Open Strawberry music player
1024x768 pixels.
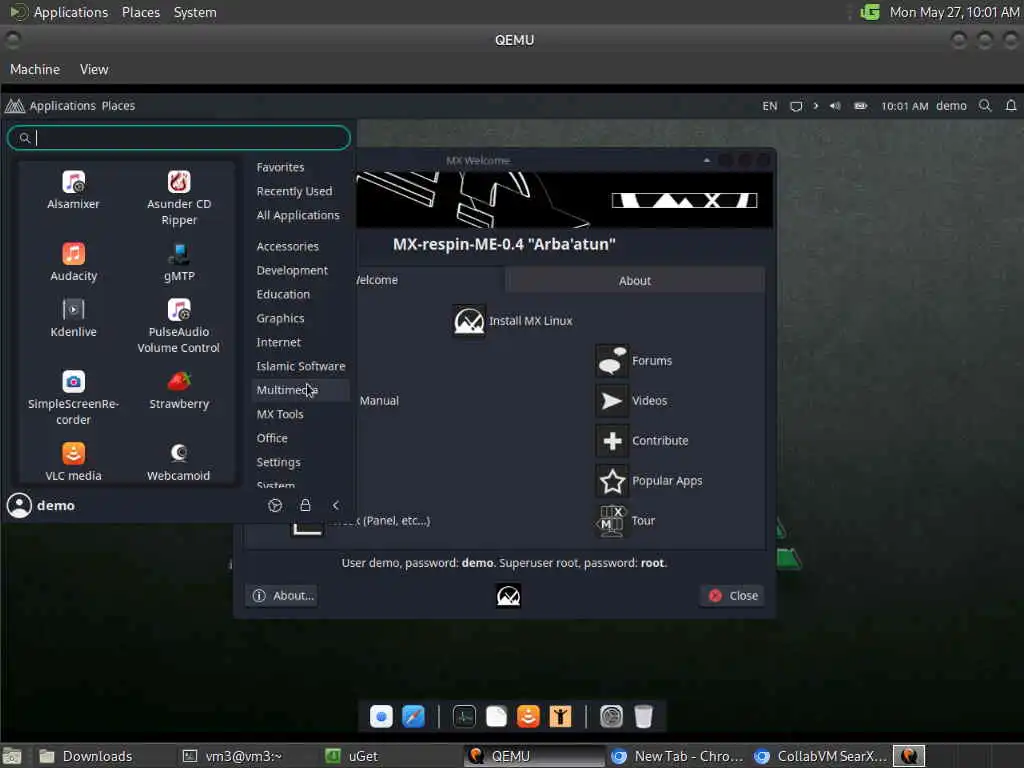pos(179,390)
